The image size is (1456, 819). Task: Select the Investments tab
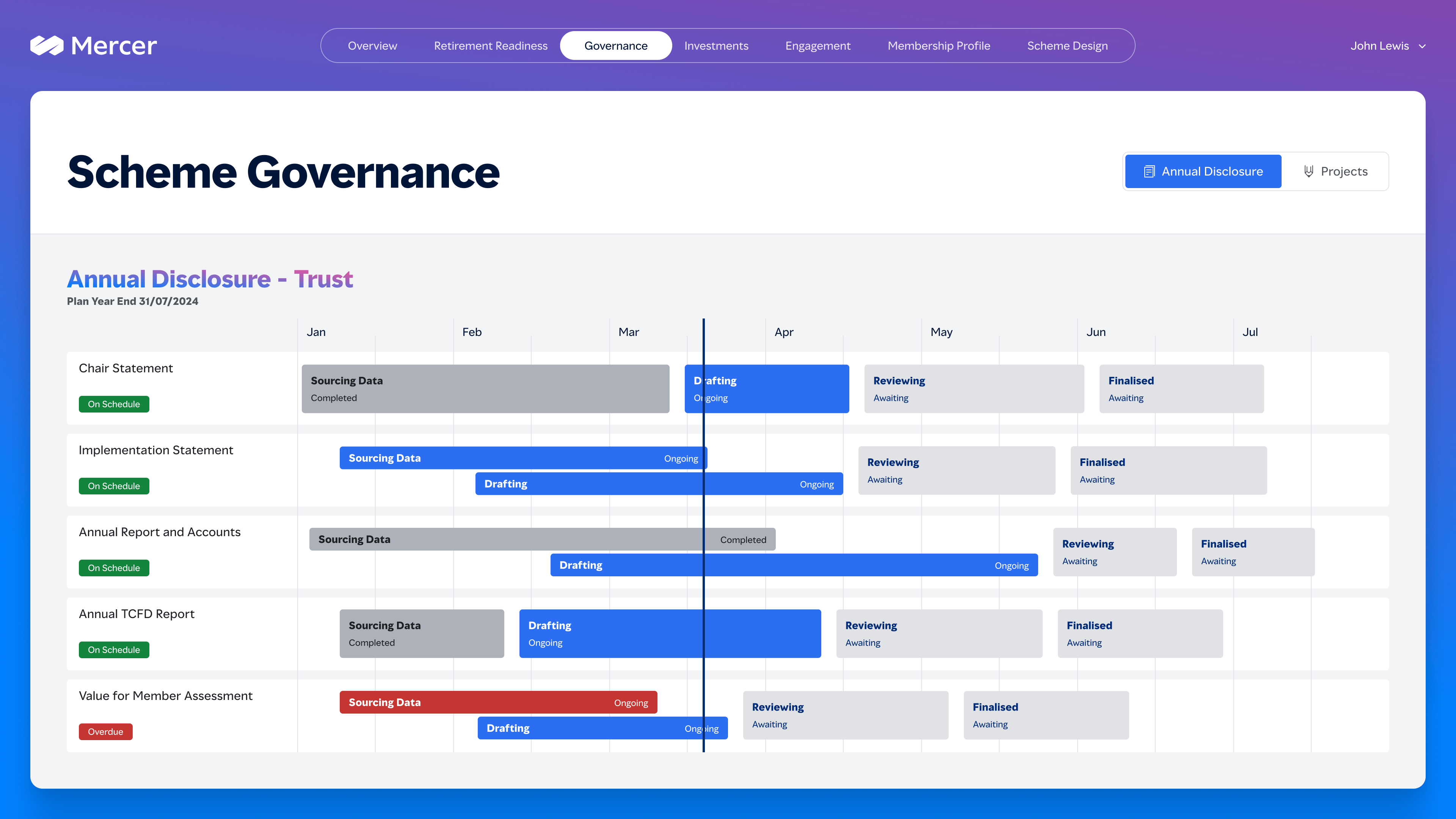pyautogui.click(x=716, y=46)
